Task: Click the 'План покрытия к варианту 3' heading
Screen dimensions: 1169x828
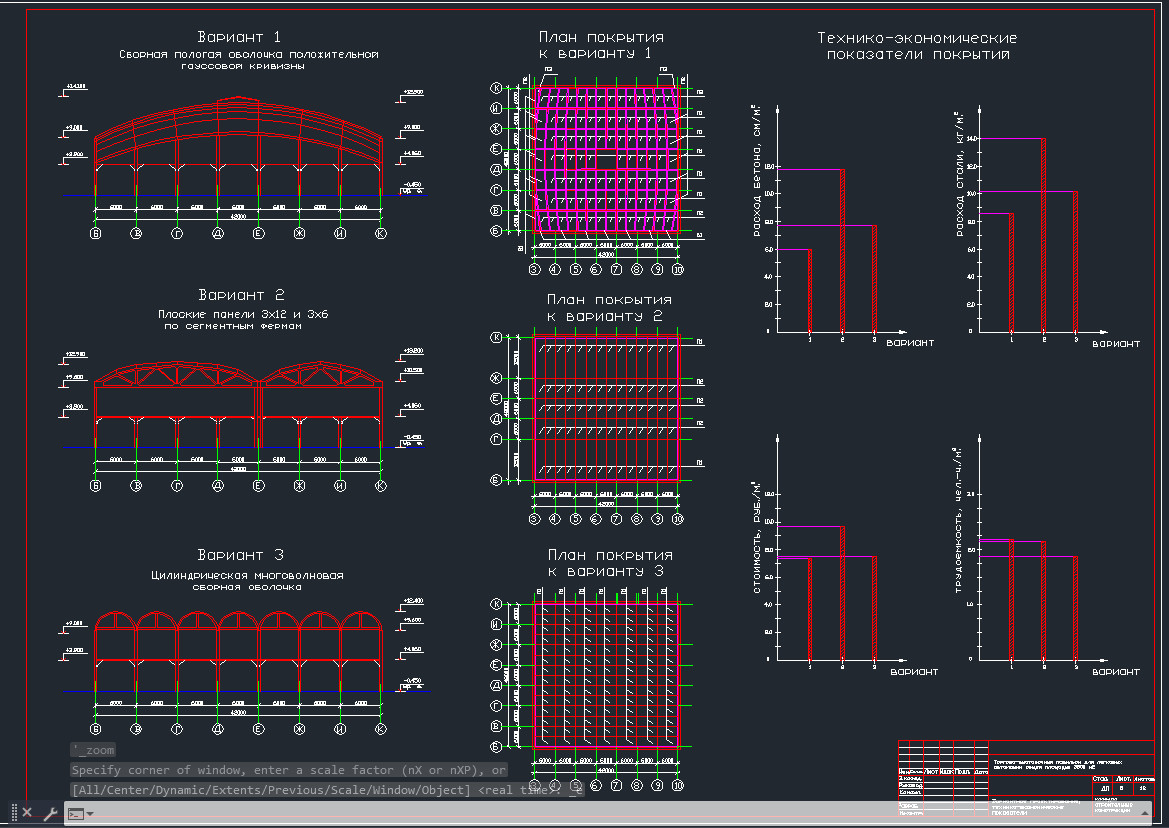Action: pos(608,563)
